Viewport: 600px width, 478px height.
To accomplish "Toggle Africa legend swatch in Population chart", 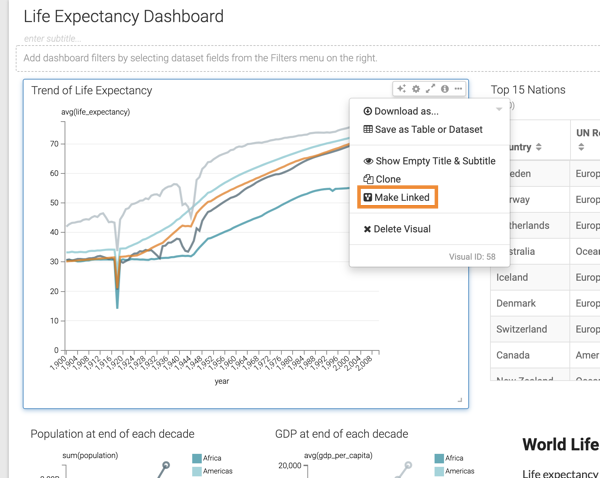I will click(198, 459).
